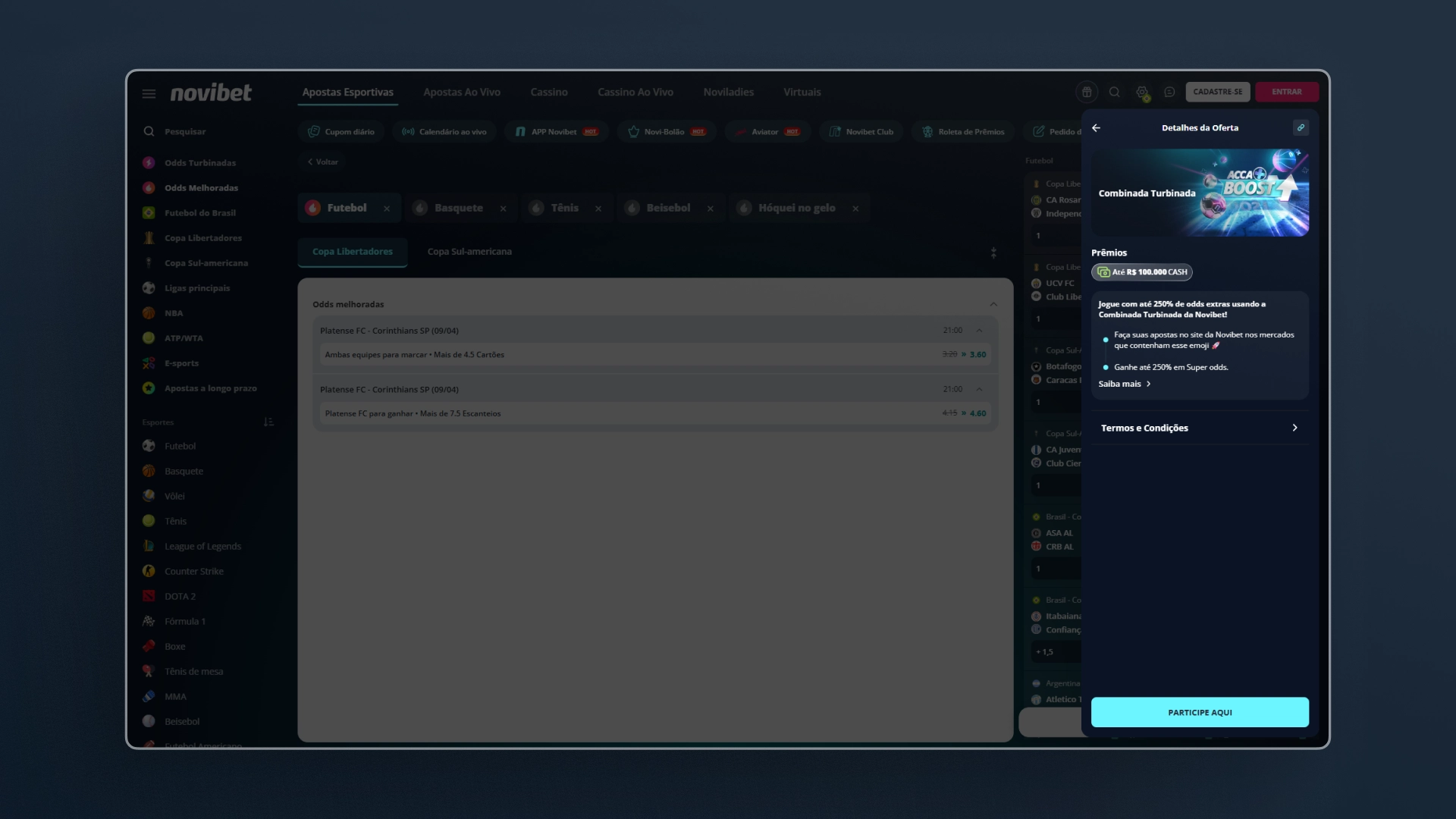Click the Odds Melhoradas flame icon in sidebar
The height and width of the screenshot is (819, 1456).
tap(149, 188)
